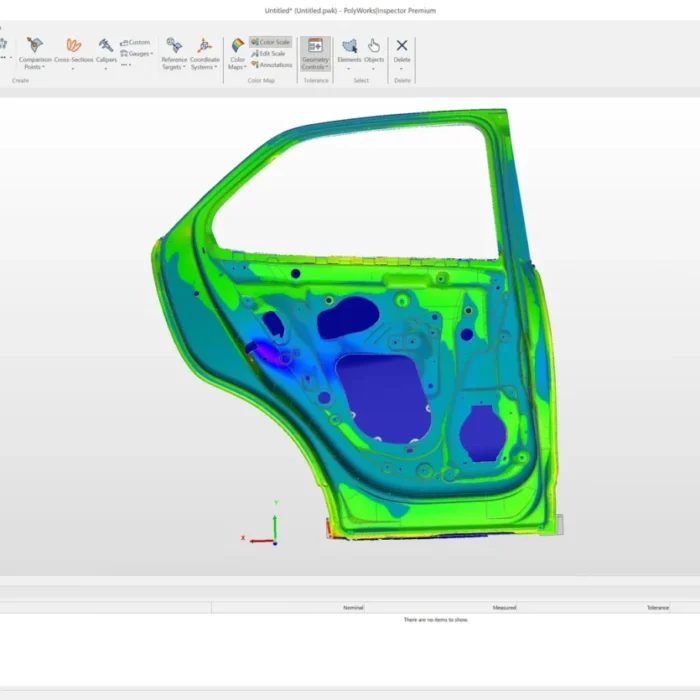The height and width of the screenshot is (700, 700).
Task: Click the Calipers tool icon
Action: point(105,46)
